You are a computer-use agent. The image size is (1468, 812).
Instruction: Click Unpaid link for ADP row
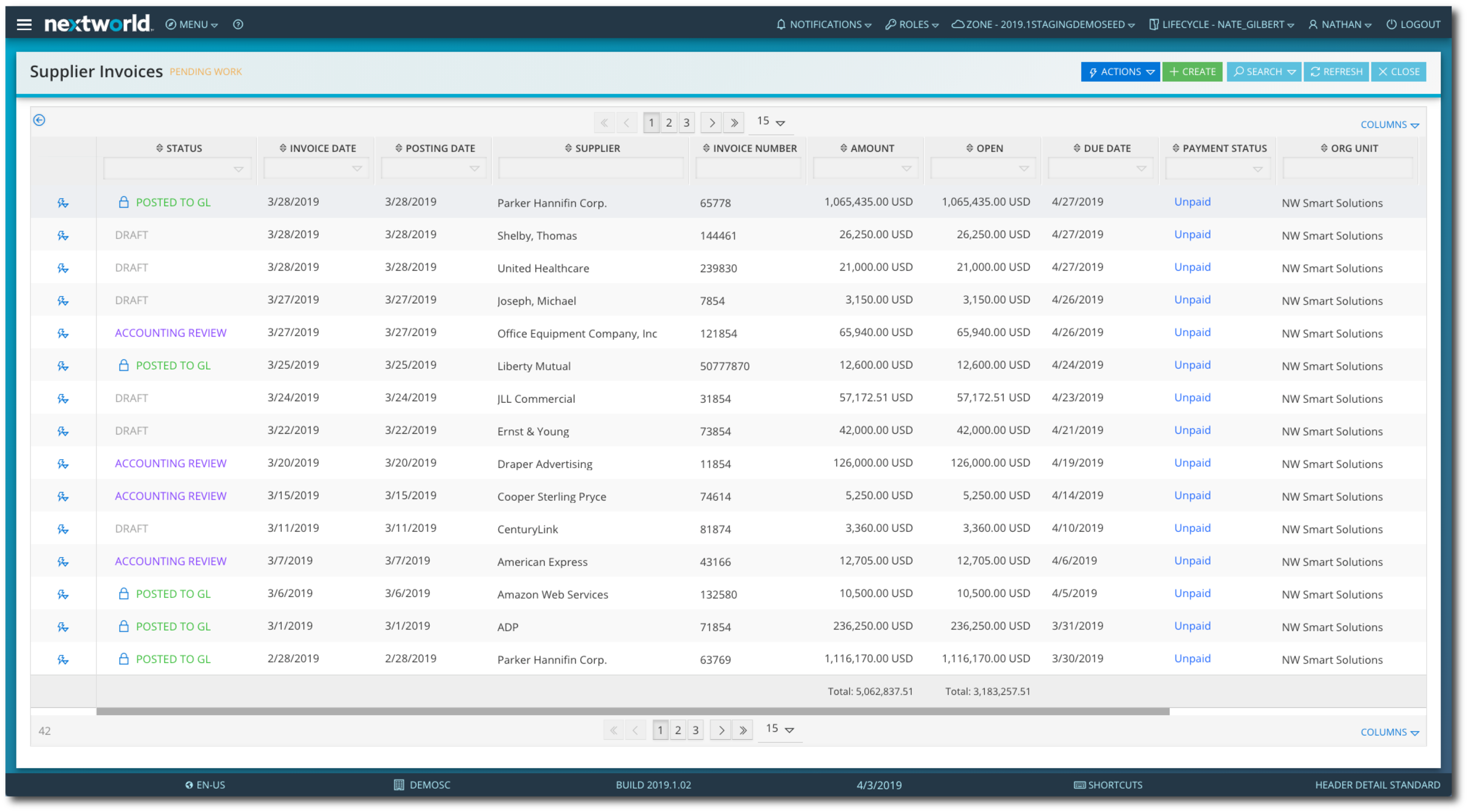click(x=1192, y=626)
